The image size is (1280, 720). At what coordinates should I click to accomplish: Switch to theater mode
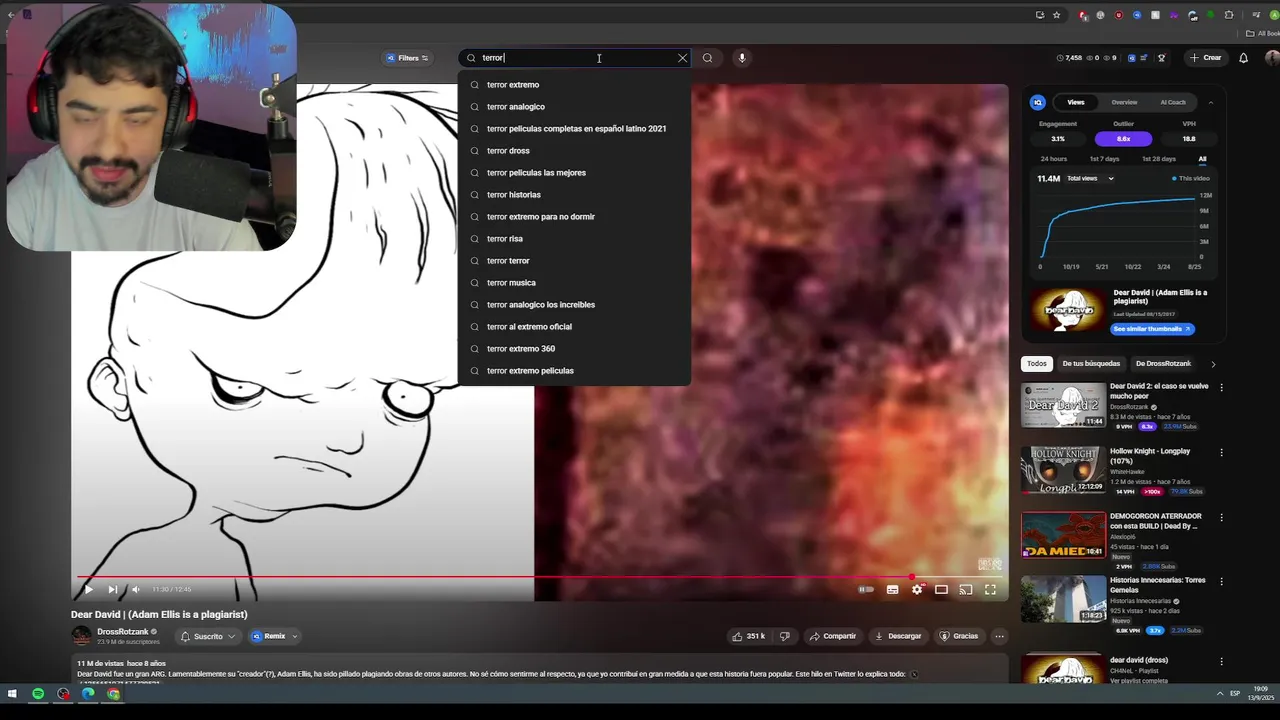[941, 590]
